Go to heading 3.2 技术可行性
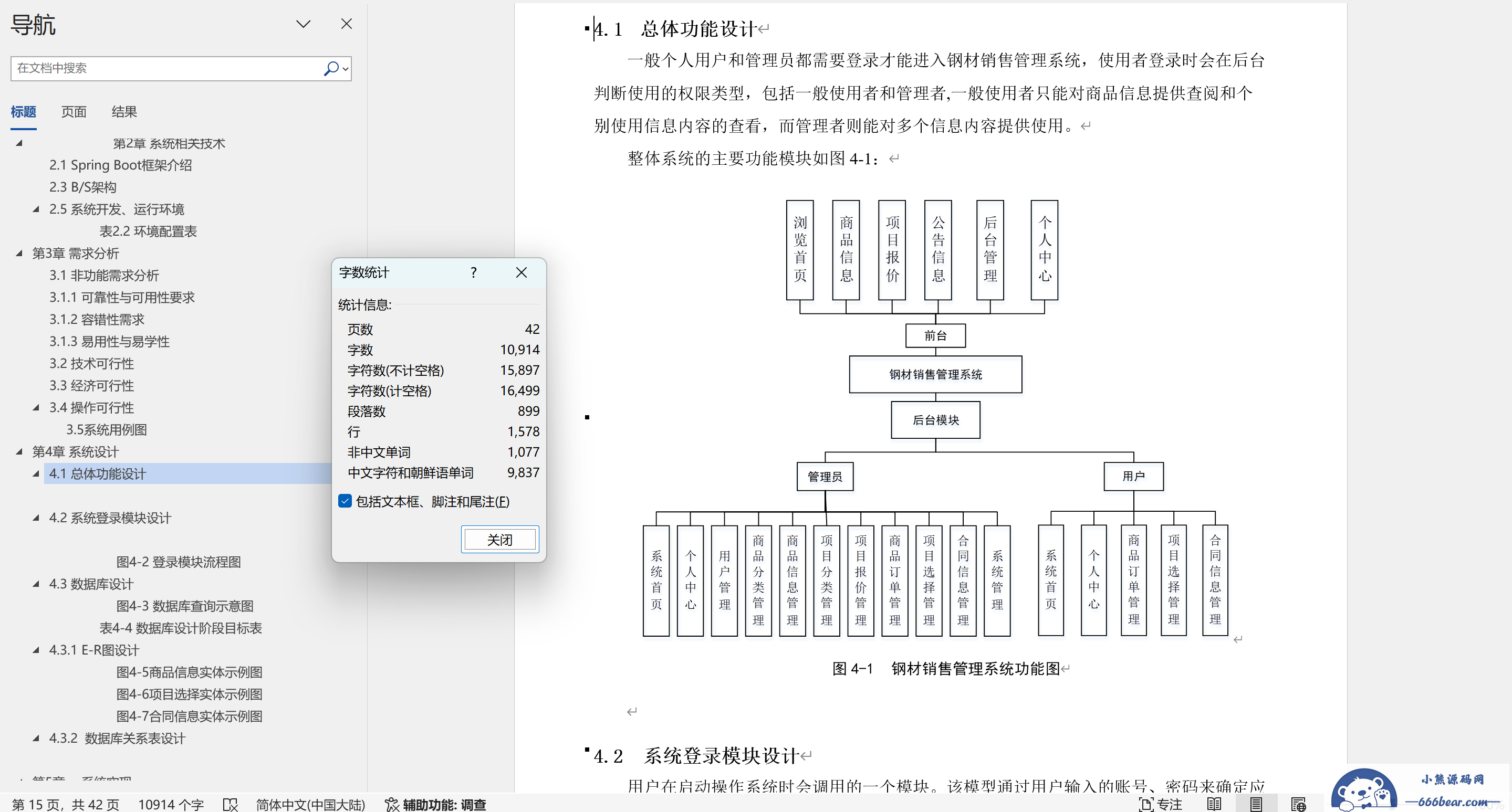Image resolution: width=1512 pixels, height=812 pixels. coord(91,363)
